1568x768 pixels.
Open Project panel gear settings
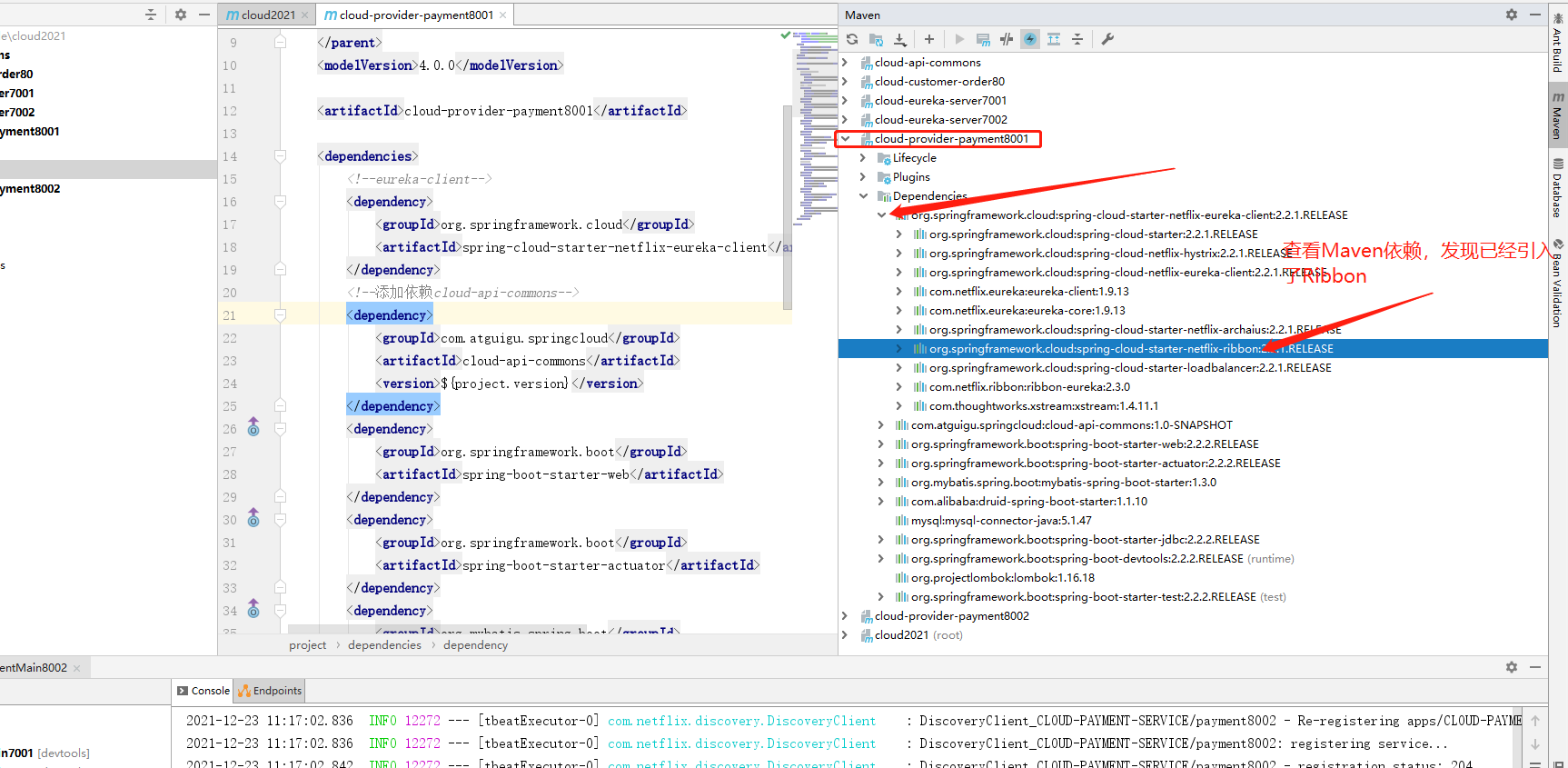click(181, 15)
